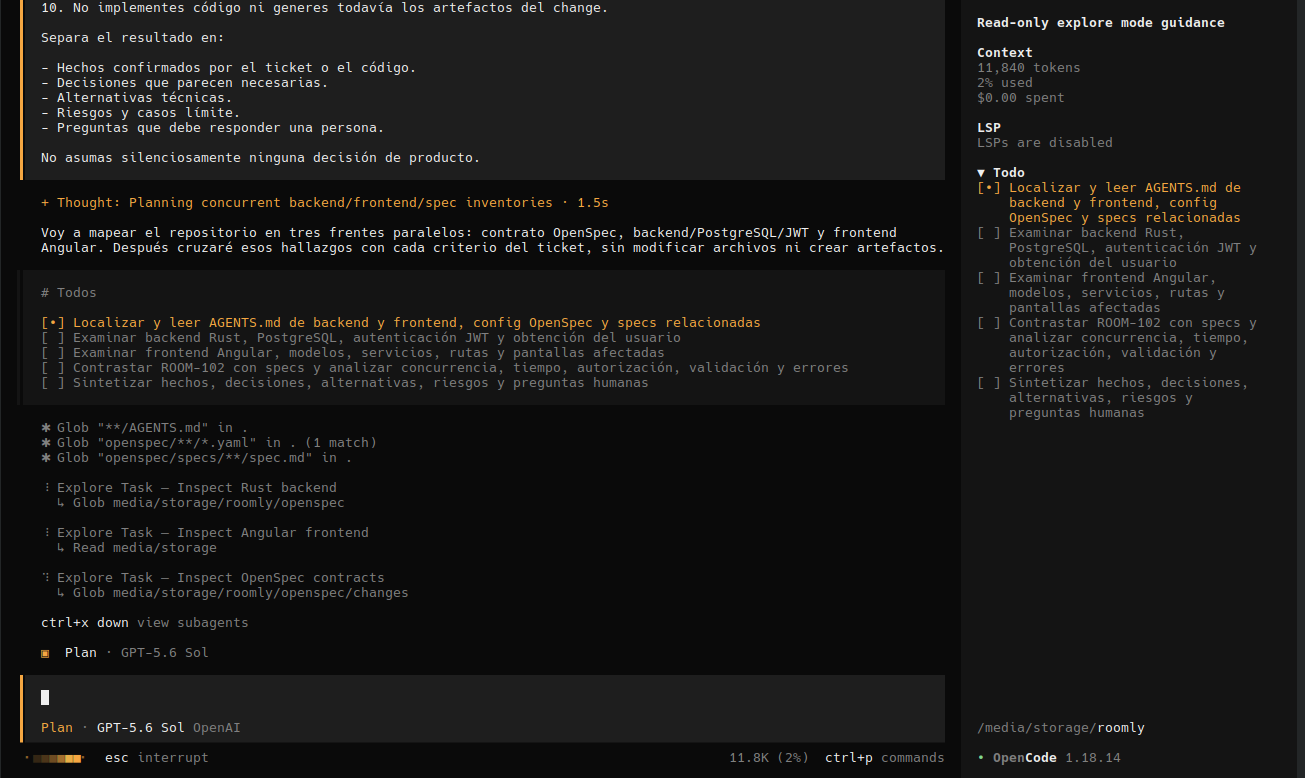Click the orange progress spinner in status bar
The height and width of the screenshot is (778, 1305).
[x=57, y=758]
